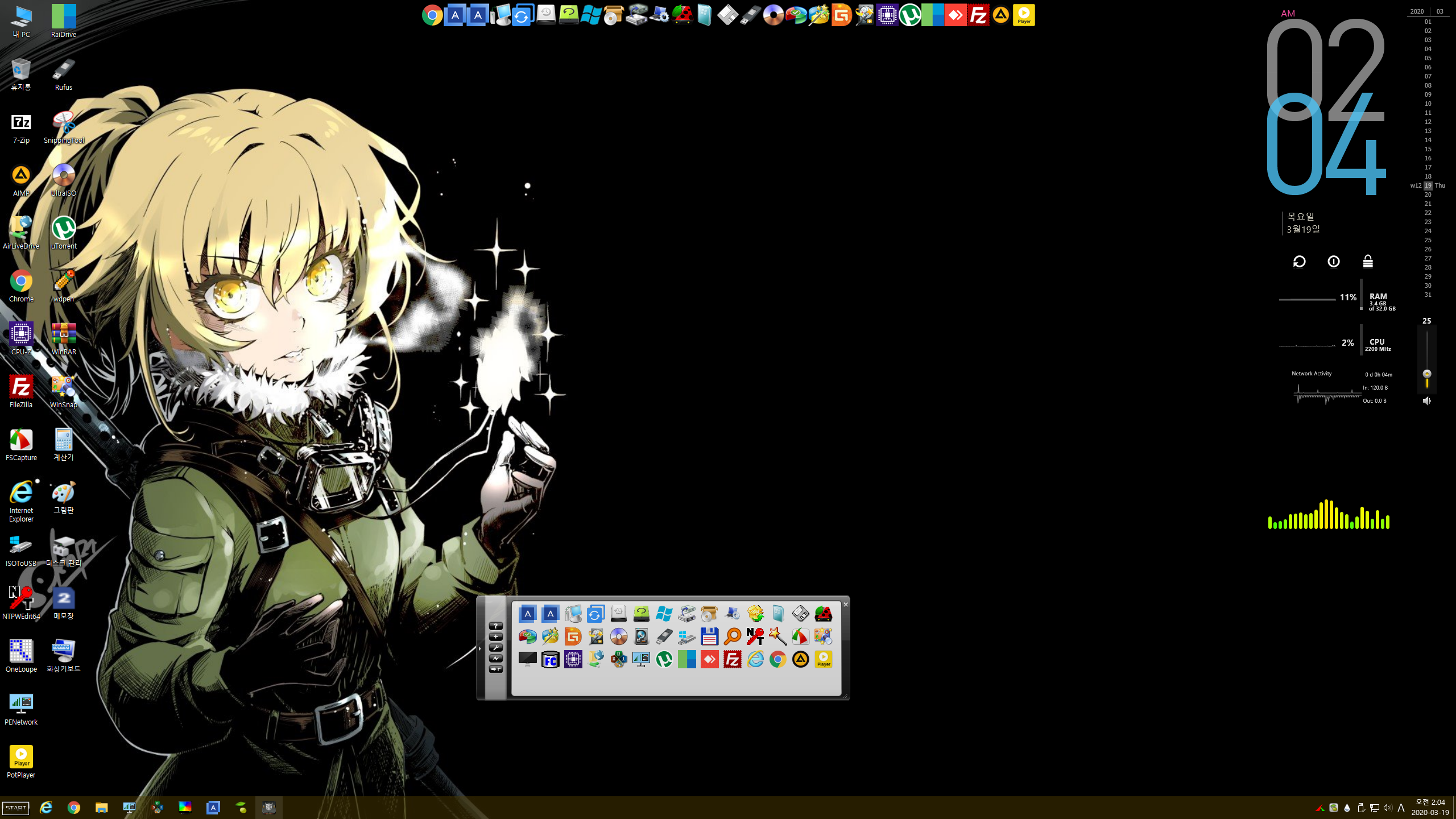
Task: Open the RaiDrive desktop shortcut
Action: (x=64, y=22)
